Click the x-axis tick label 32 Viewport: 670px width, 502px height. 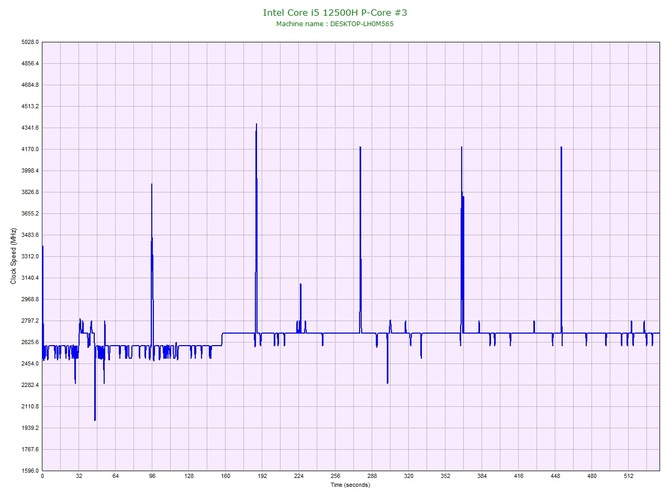[79, 476]
